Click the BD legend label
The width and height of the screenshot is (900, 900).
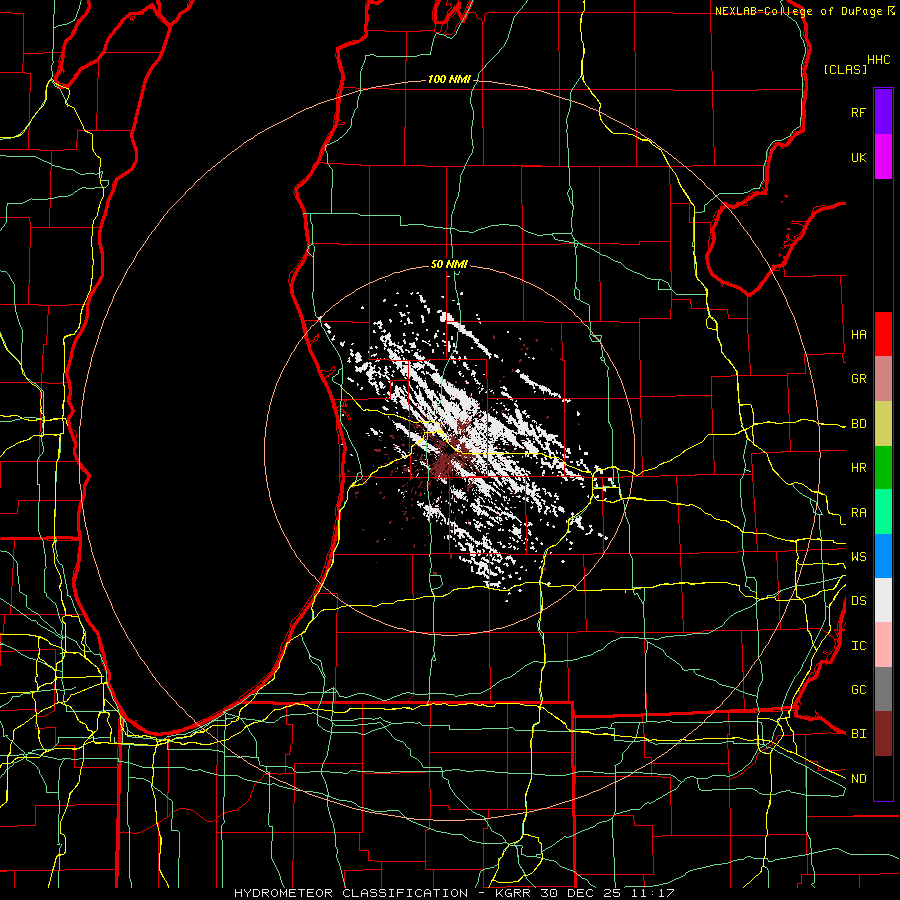[x=858, y=424]
